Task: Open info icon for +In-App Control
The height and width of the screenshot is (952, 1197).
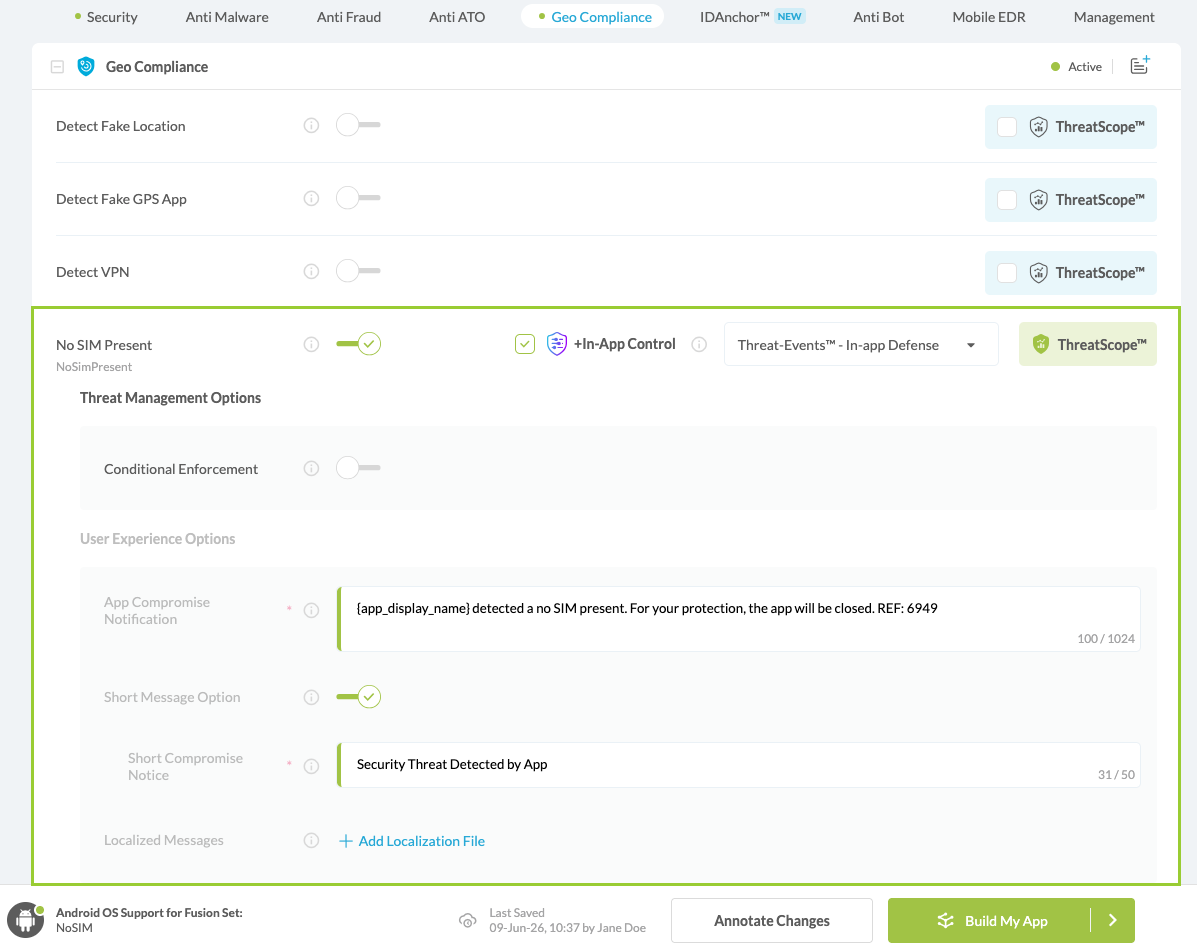Action: tap(699, 344)
